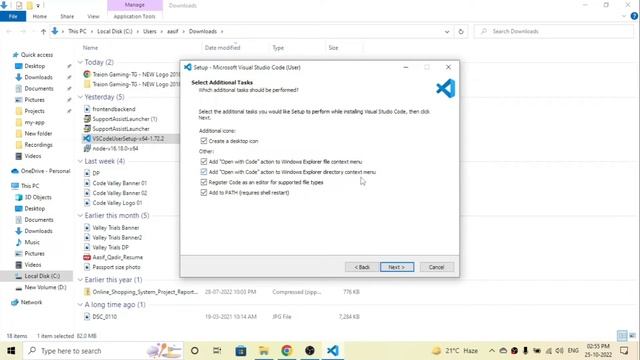Collapse the A long time ago group
Image resolution: width=640 pixels, height=360 pixels.
(80, 304)
